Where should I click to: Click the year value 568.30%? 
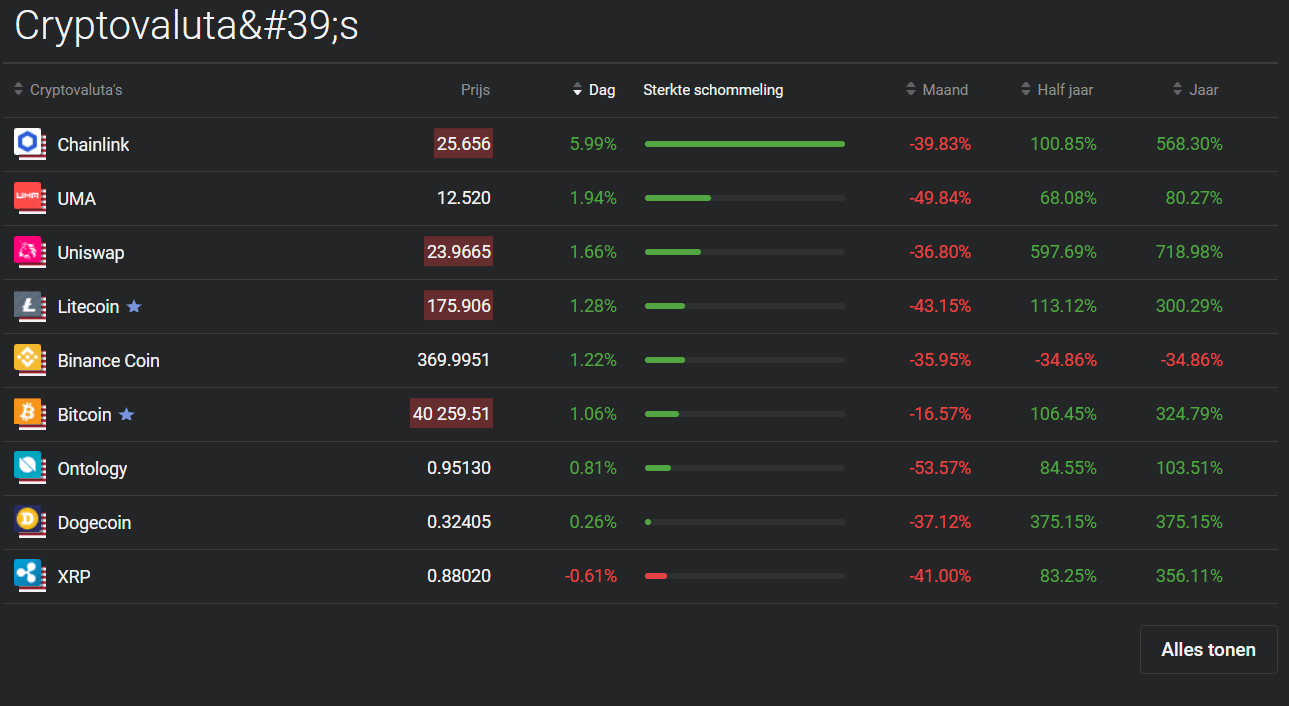(1189, 144)
